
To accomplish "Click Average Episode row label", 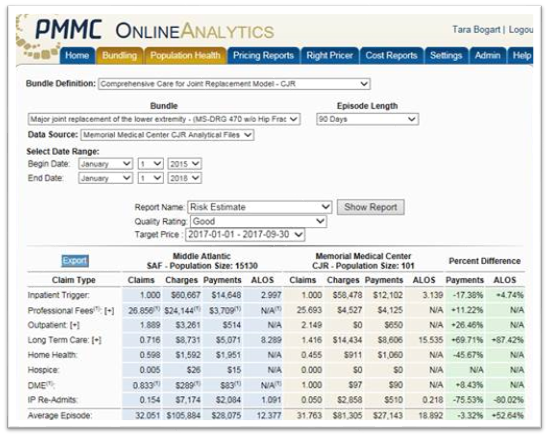I will (x=60, y=416).
